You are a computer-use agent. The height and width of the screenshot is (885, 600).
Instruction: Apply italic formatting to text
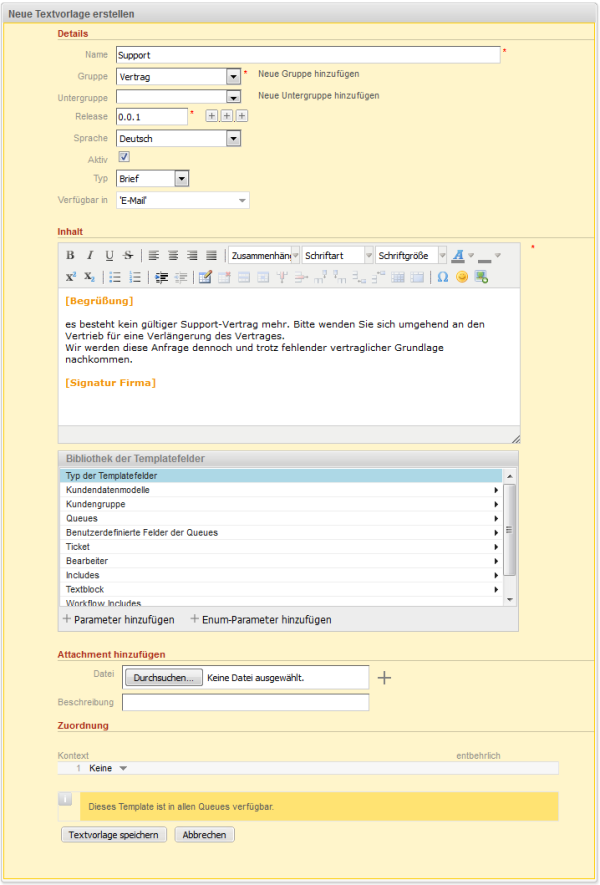tap(90, 256)
